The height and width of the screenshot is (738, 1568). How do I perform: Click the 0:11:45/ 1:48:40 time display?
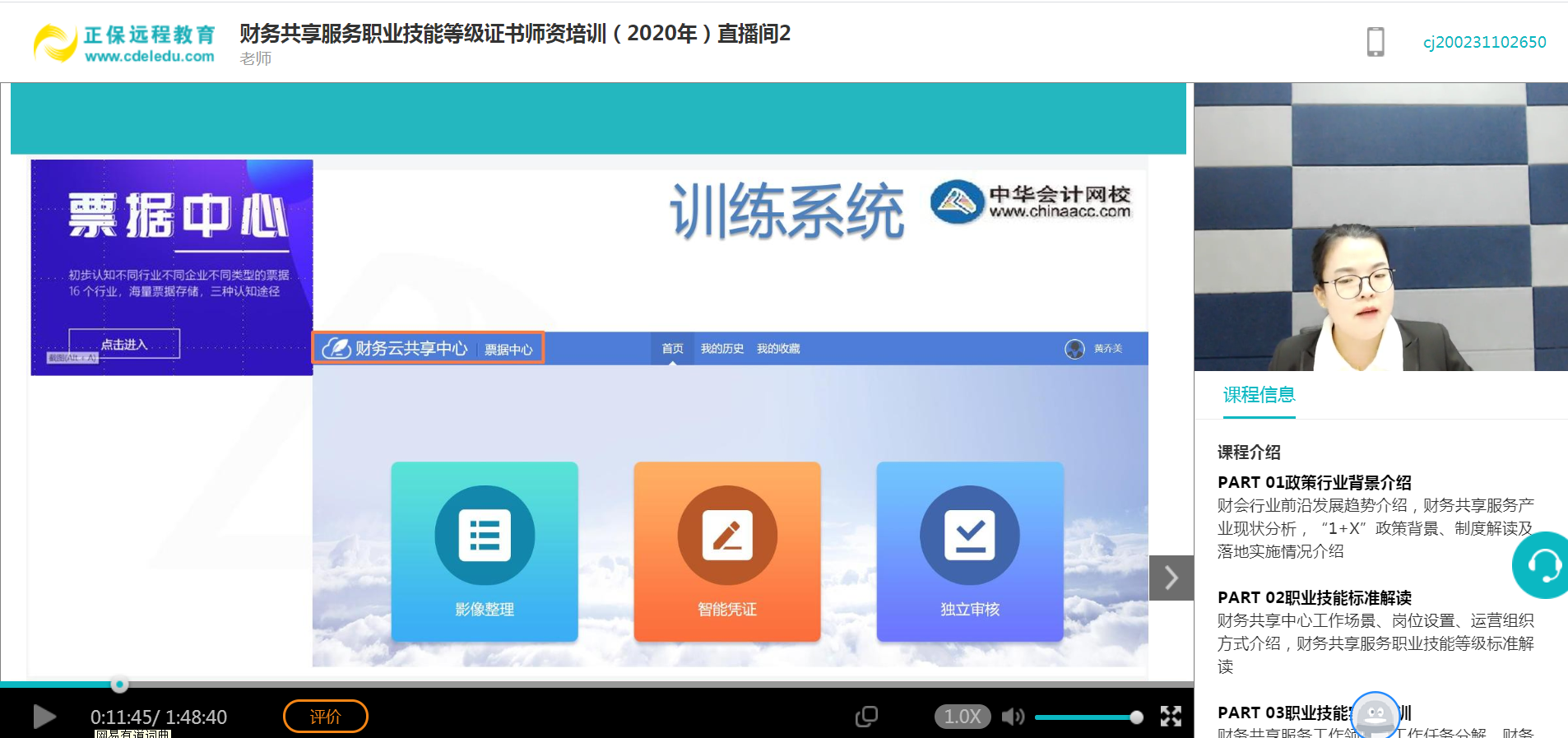tap(159, 717)
